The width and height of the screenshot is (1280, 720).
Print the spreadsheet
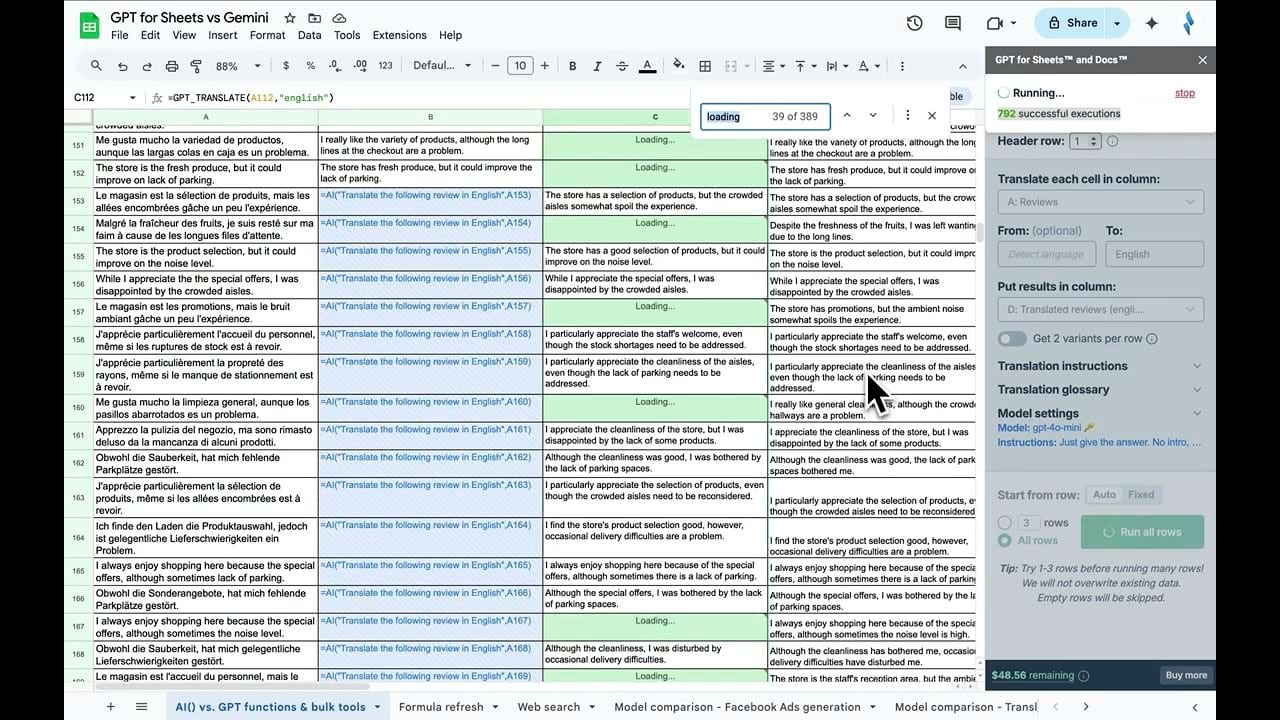pyautogui.click(x=172, y=66)
